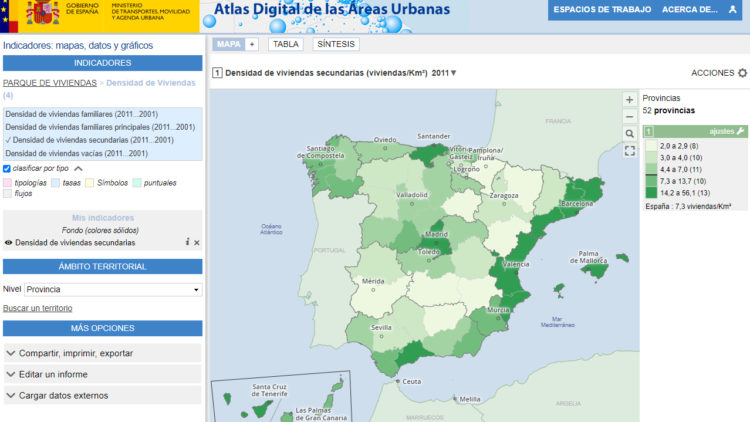Remove the Densidad de viviendas secundarias layer
This screenshot has height=422, width=750.
197,242
